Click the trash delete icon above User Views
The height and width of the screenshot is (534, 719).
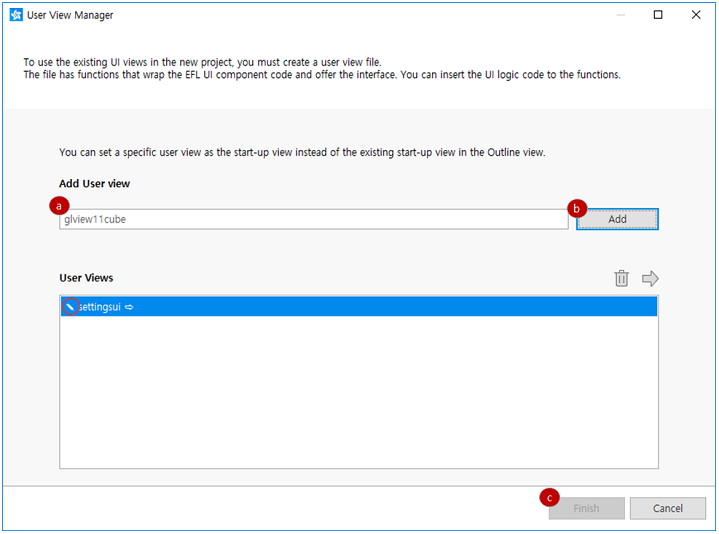point(621,278)
